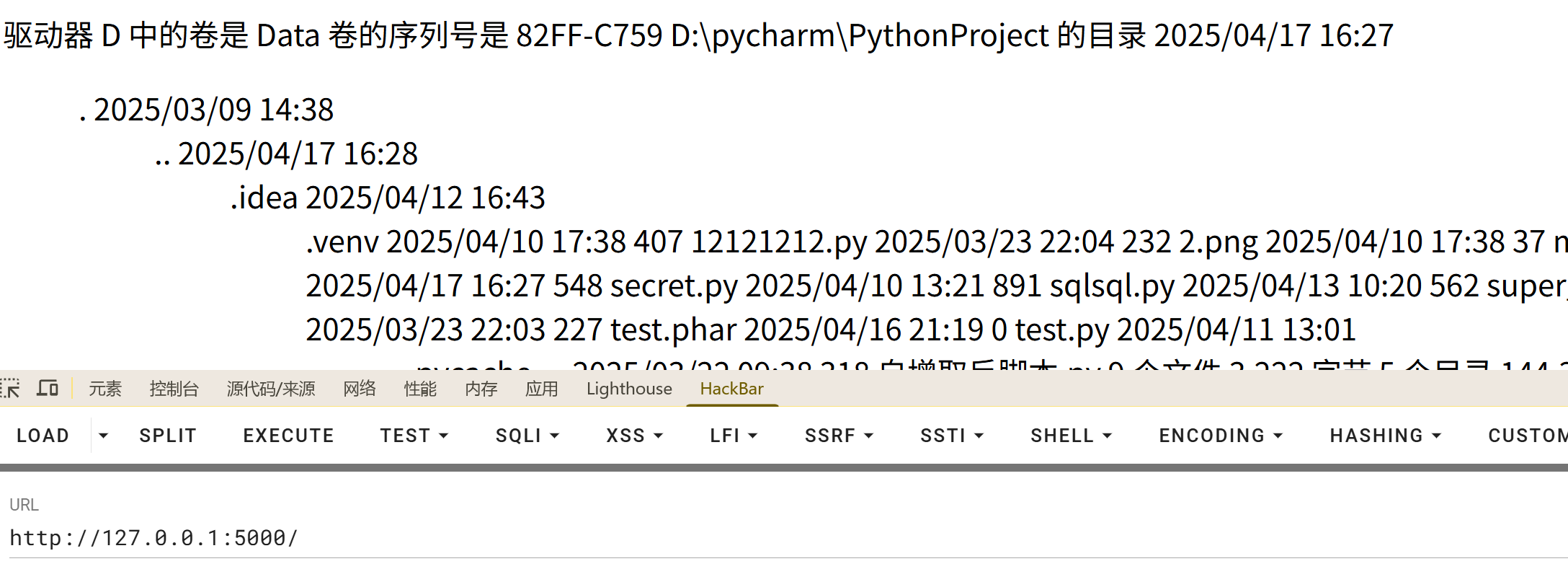Click the SPLIT button
Viewport: 1568px width, 569px height.
tap(168, 436)
